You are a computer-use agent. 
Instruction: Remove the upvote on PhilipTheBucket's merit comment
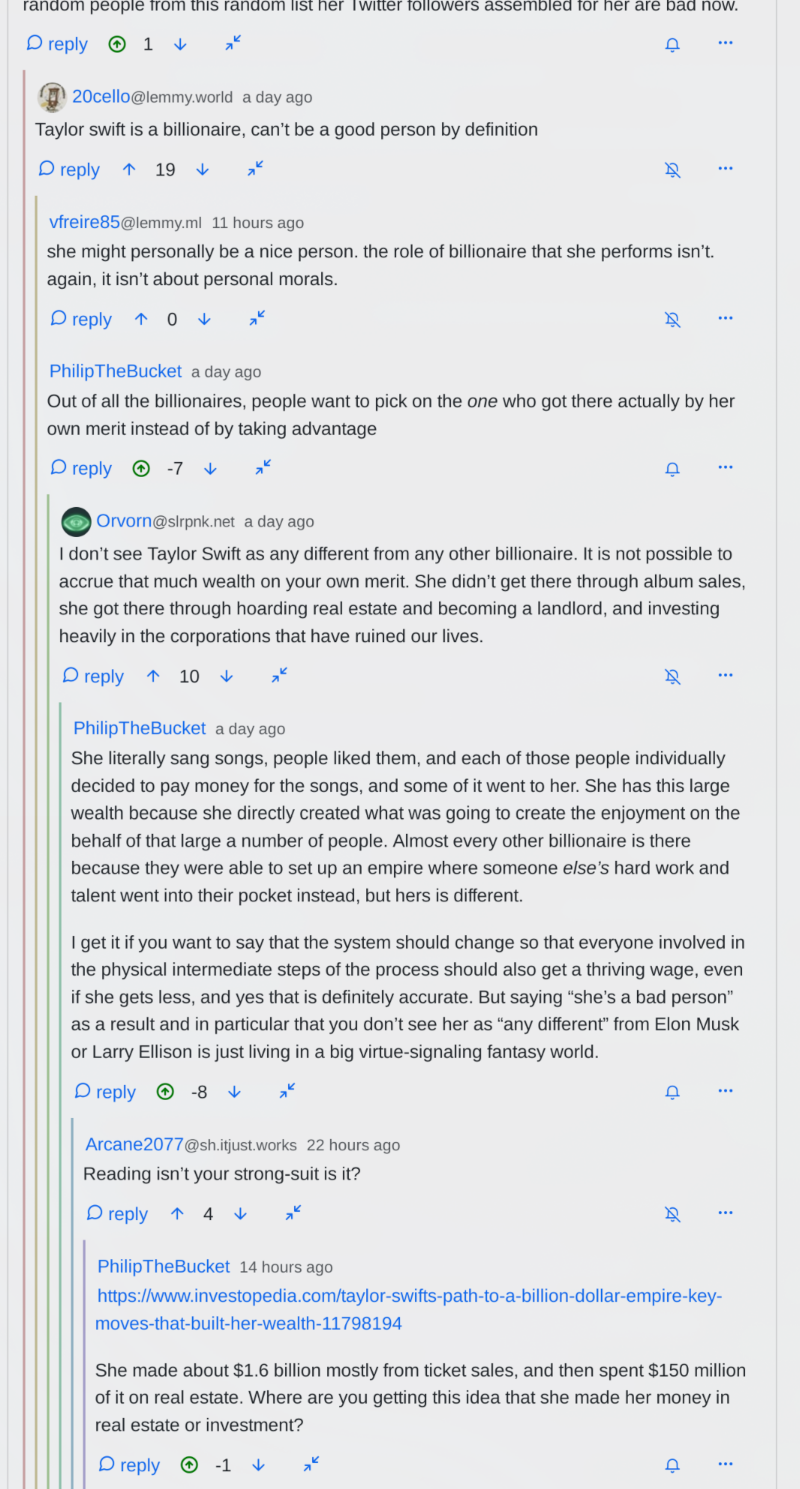(x=141, y=468)
